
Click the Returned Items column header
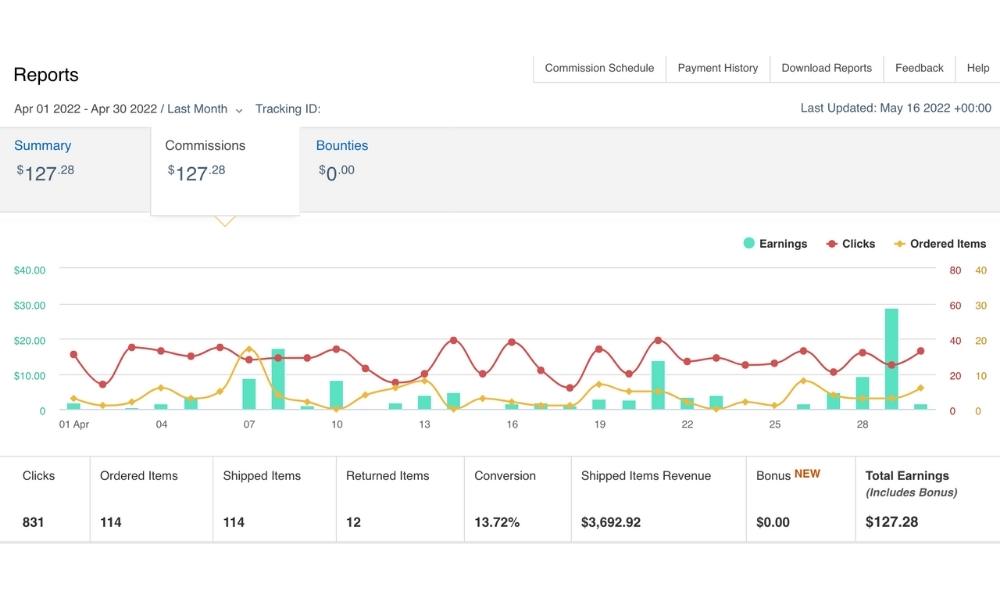coord(388,476)
